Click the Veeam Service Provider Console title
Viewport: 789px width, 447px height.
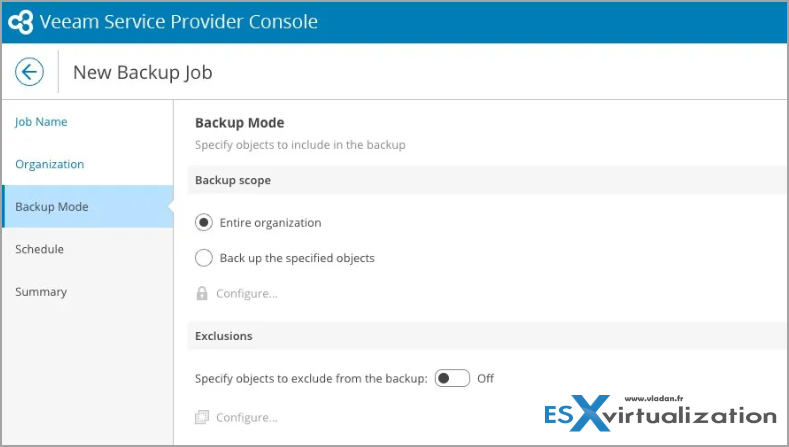[x=179, y=22]
